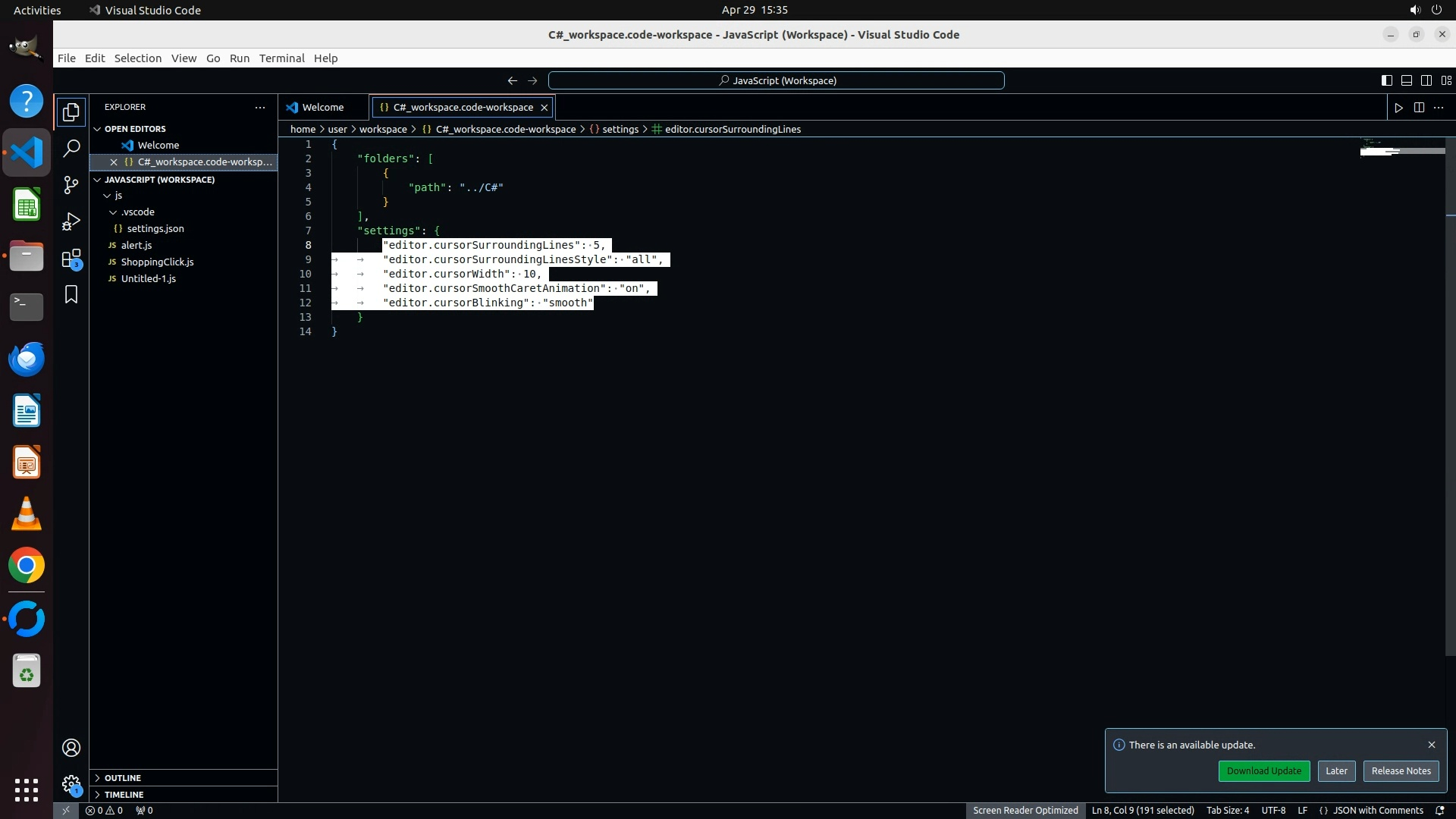Open the Source Control view
Viewport: 1456px width, 819px height.
click(x=71, y=185)
